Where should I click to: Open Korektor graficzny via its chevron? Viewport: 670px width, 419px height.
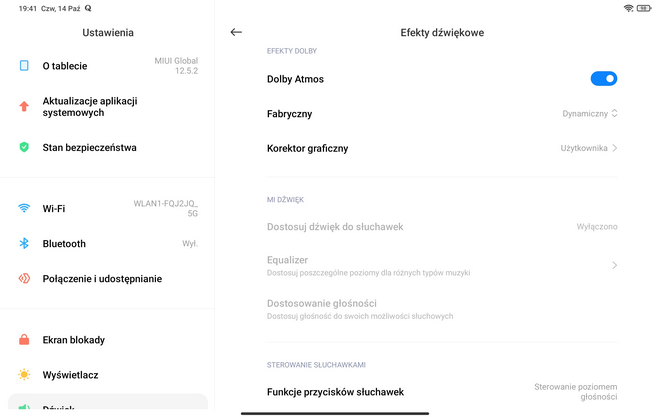(x=614, y=148)
